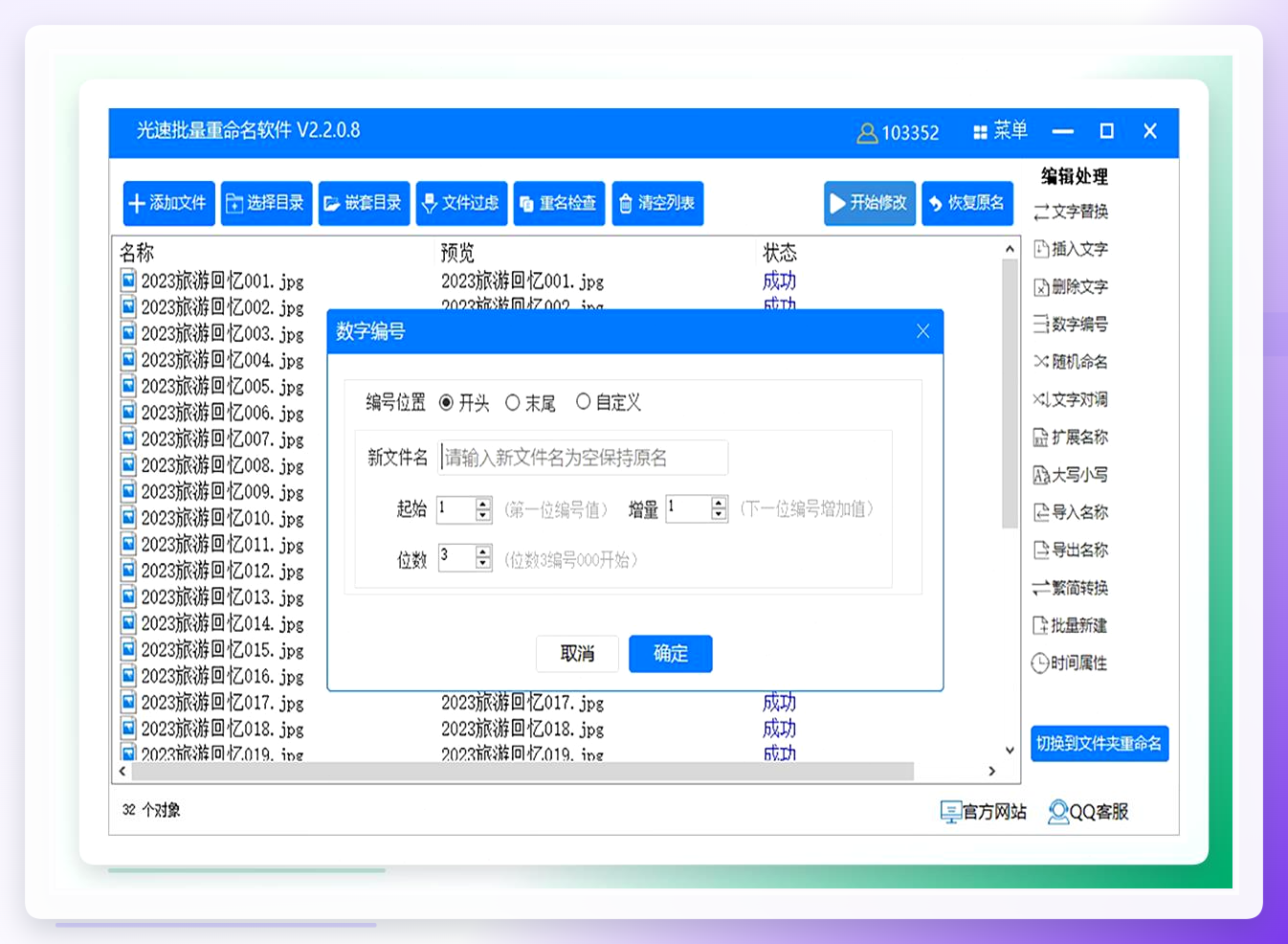
Task: Contact support via QQ客服 link
Action: (x=1088, y=812)
